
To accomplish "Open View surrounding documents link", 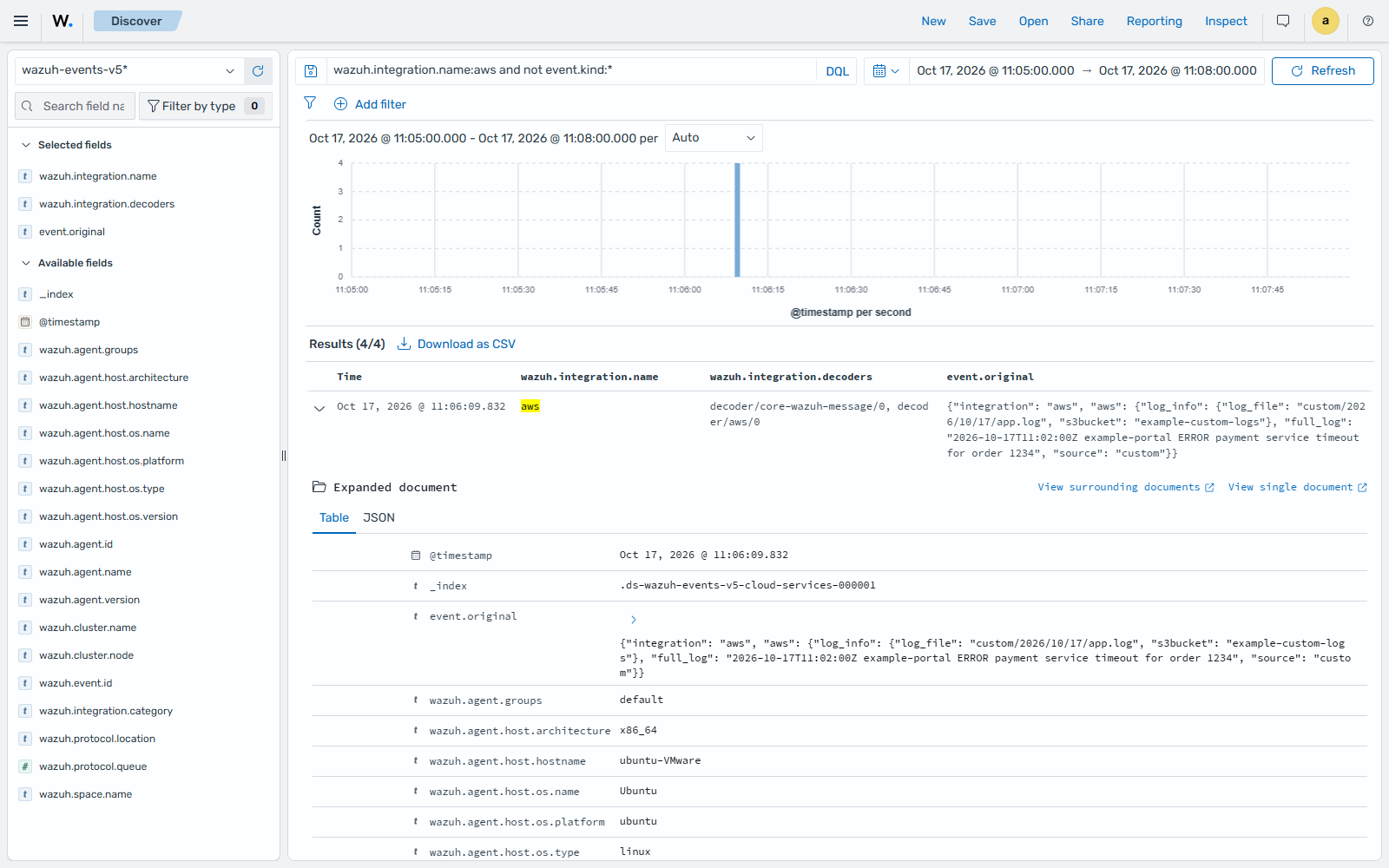I will [1126, 487].
